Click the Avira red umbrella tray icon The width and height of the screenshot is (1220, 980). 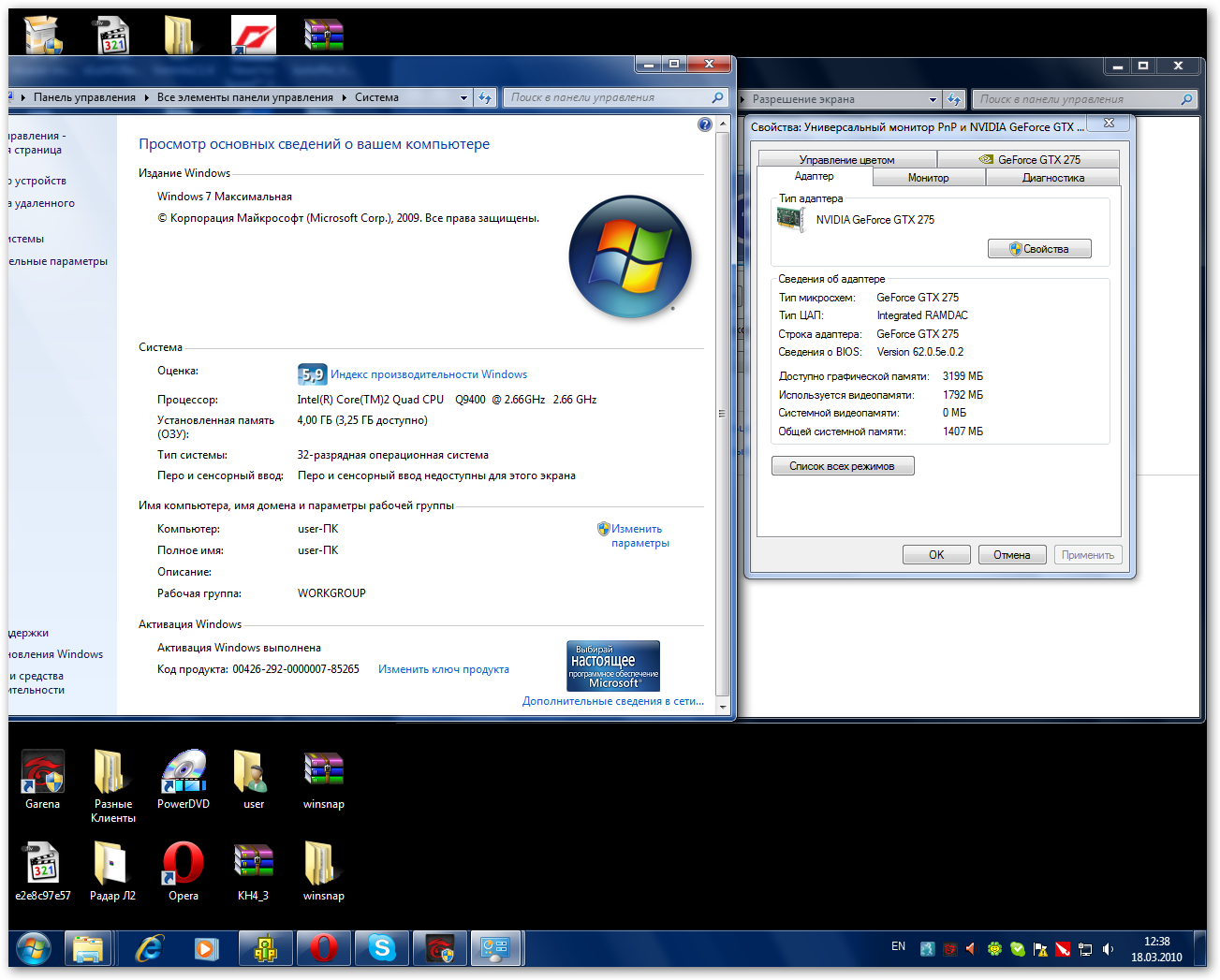(x=1063, y=949)
